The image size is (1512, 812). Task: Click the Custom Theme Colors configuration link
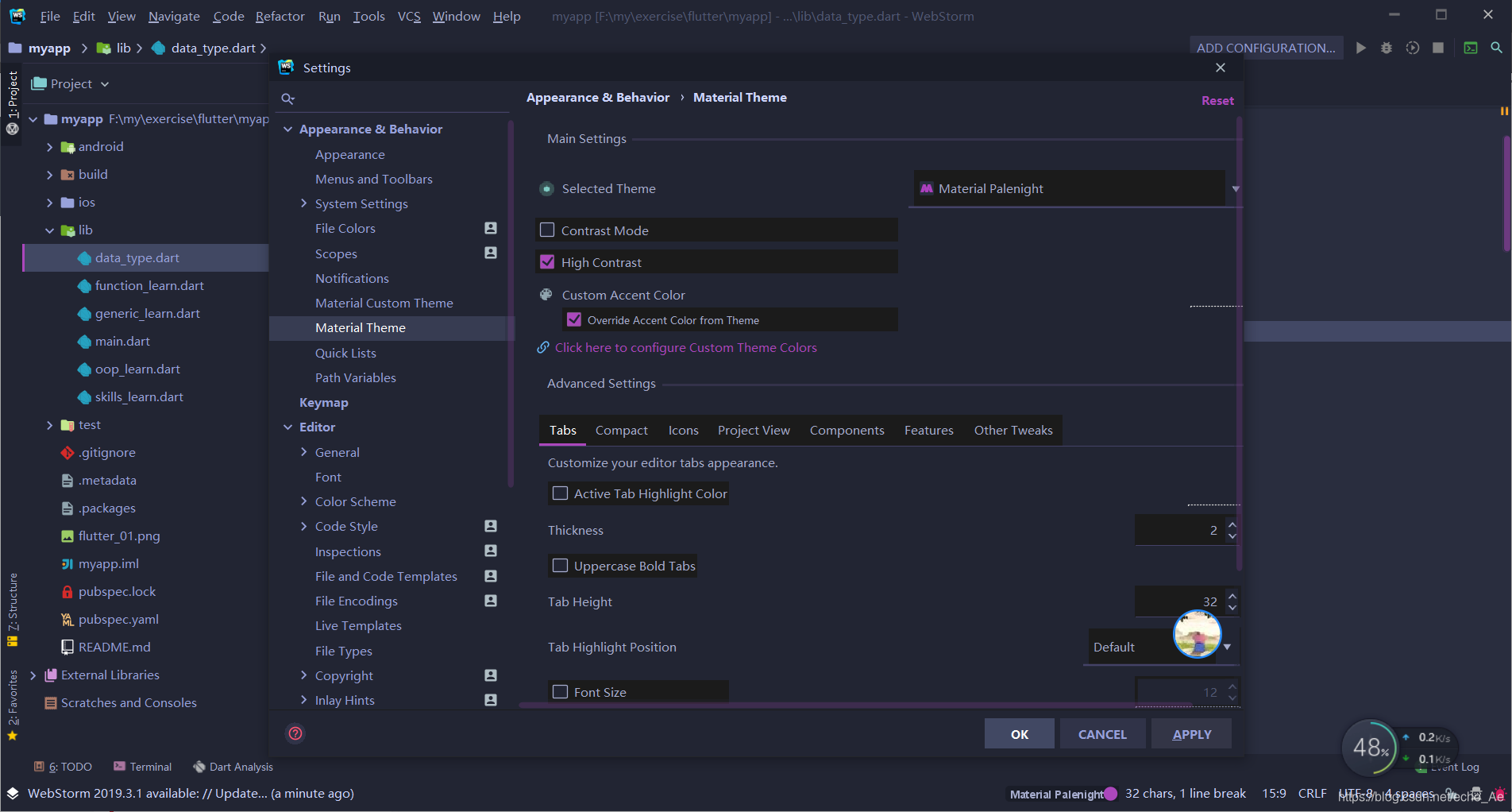(685, 347)
